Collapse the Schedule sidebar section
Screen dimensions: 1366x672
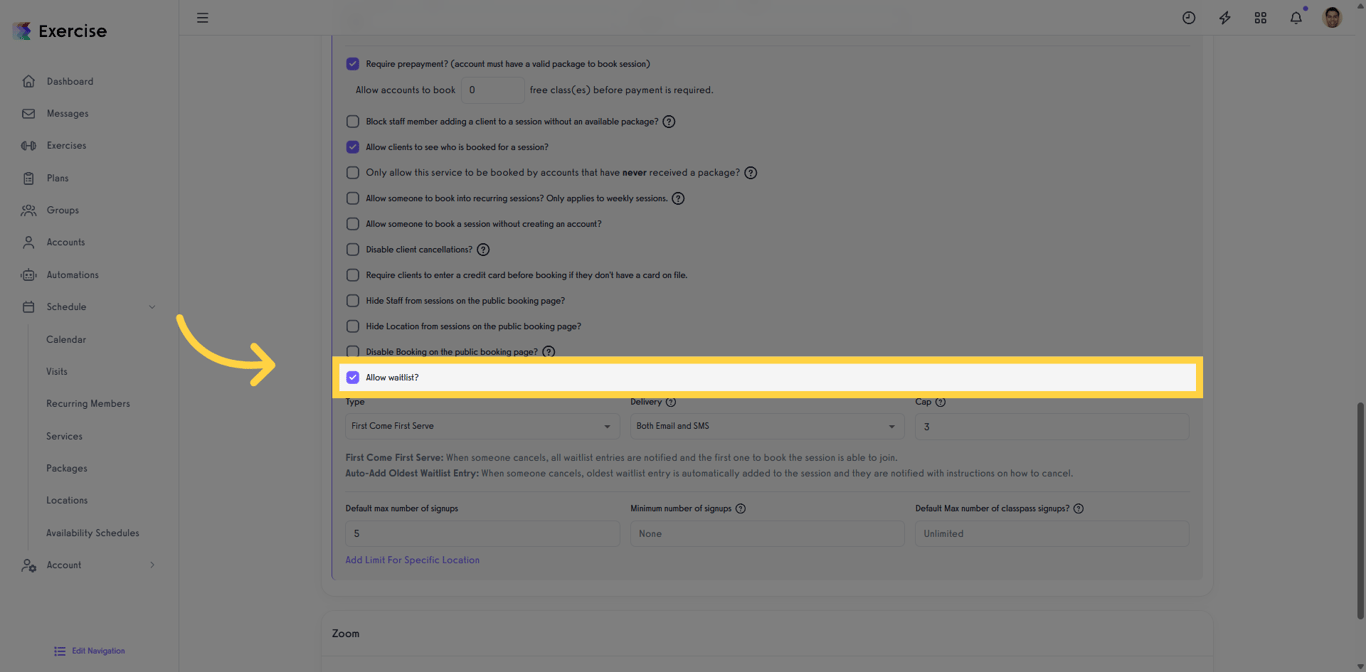pos(152,307)
